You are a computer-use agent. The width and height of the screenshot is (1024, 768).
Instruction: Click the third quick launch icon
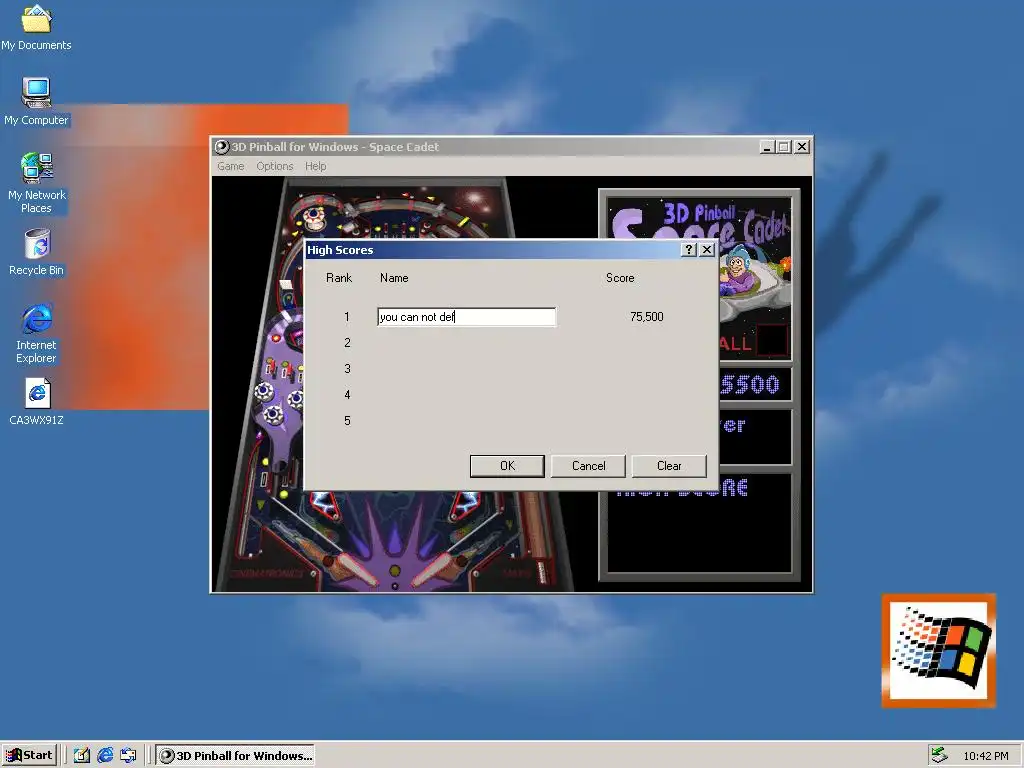(128, 755)
